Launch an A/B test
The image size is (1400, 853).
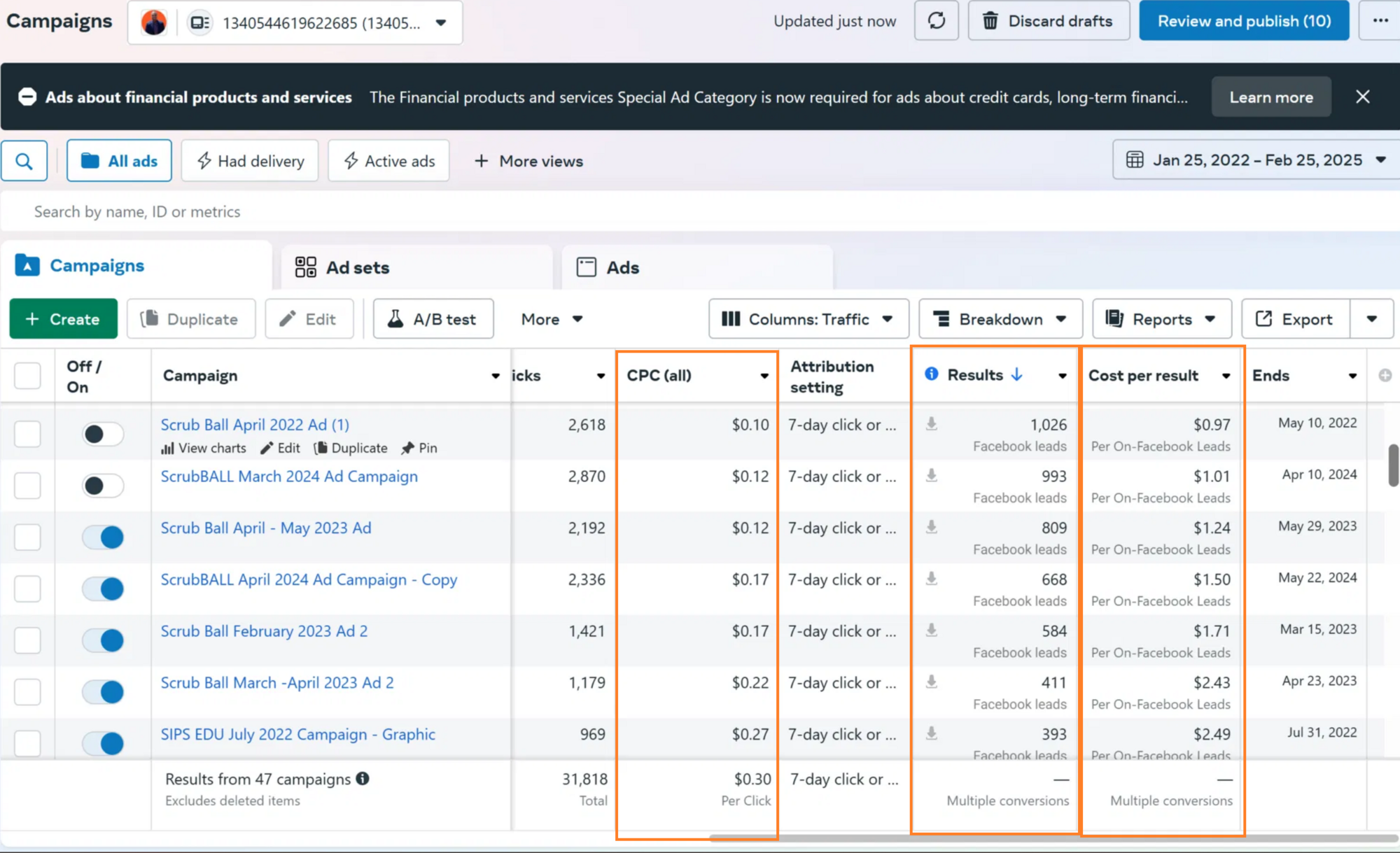click(433, 319)
